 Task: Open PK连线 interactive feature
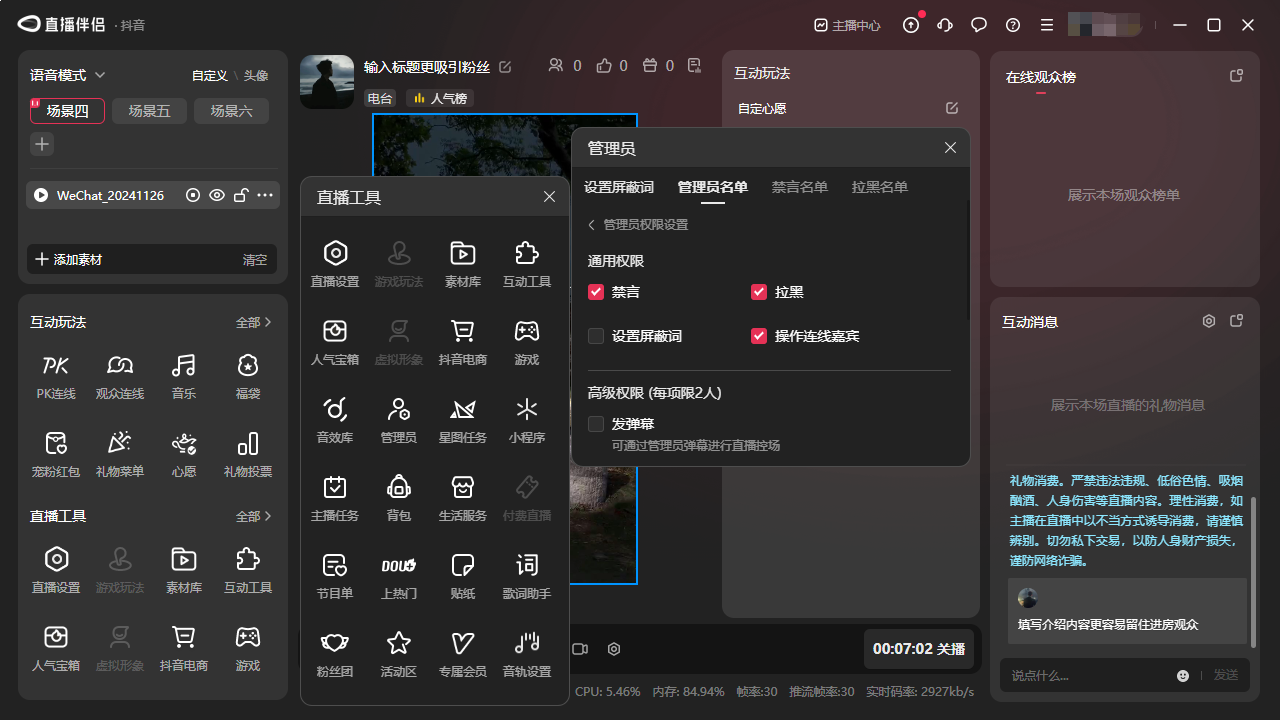click(x=56, y=376)
